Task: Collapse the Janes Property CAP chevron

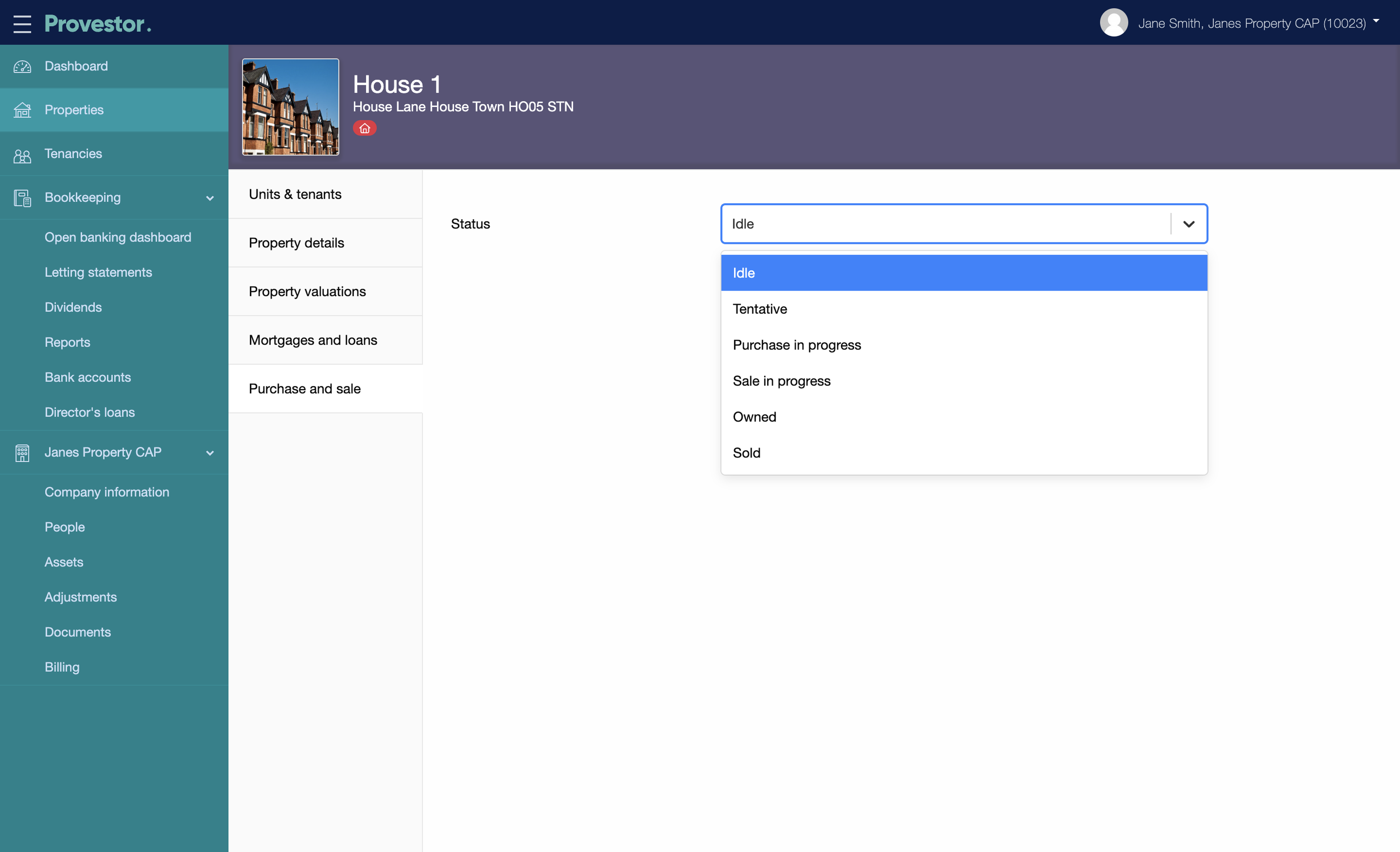Action: click(210, 452)
